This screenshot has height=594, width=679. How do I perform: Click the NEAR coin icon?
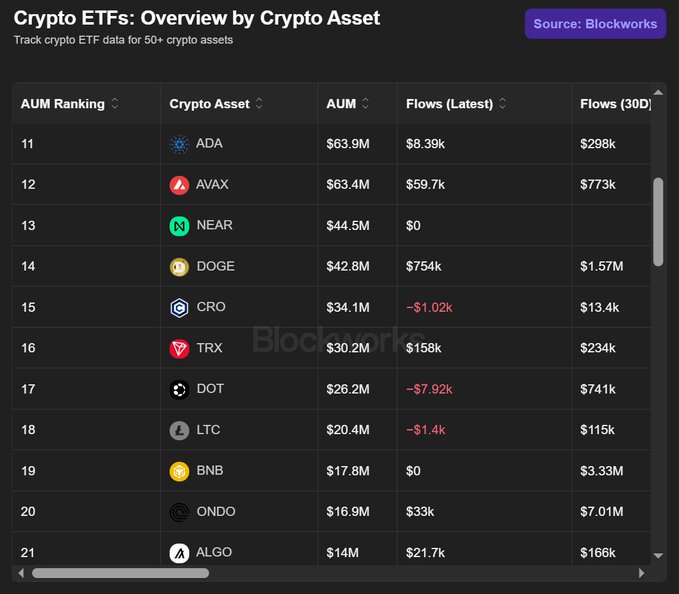pos(179,226)
